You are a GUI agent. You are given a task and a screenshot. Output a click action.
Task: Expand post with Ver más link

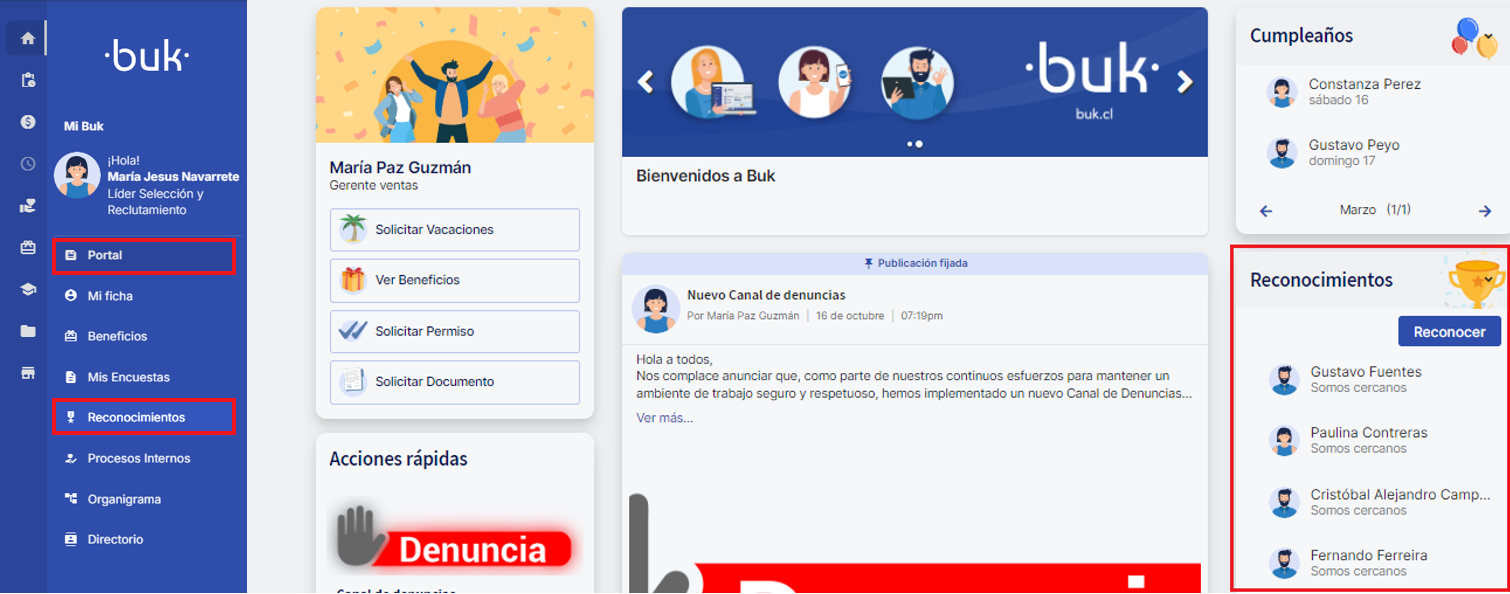click(x=664, y=418)
